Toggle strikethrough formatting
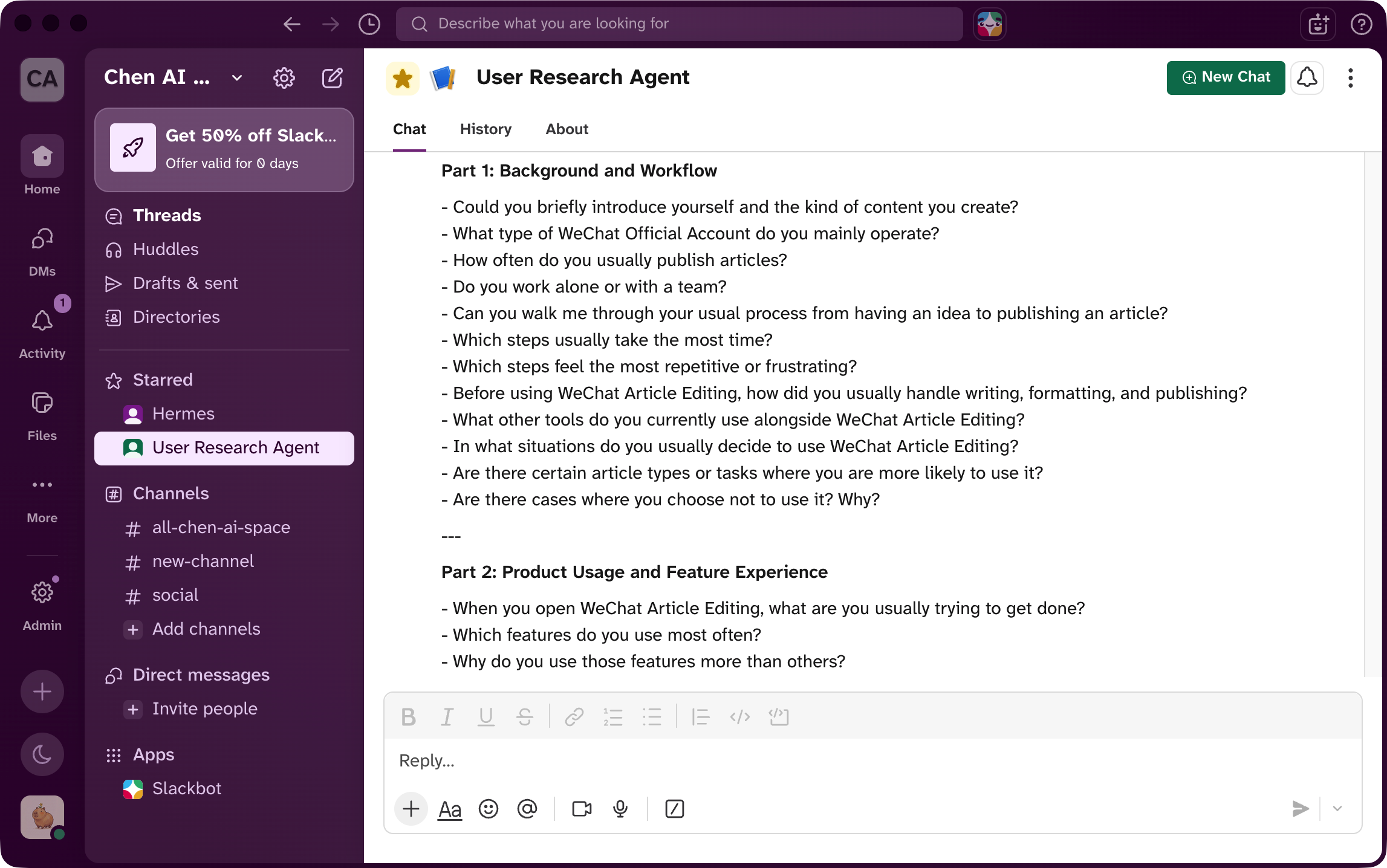 (525, 717)
